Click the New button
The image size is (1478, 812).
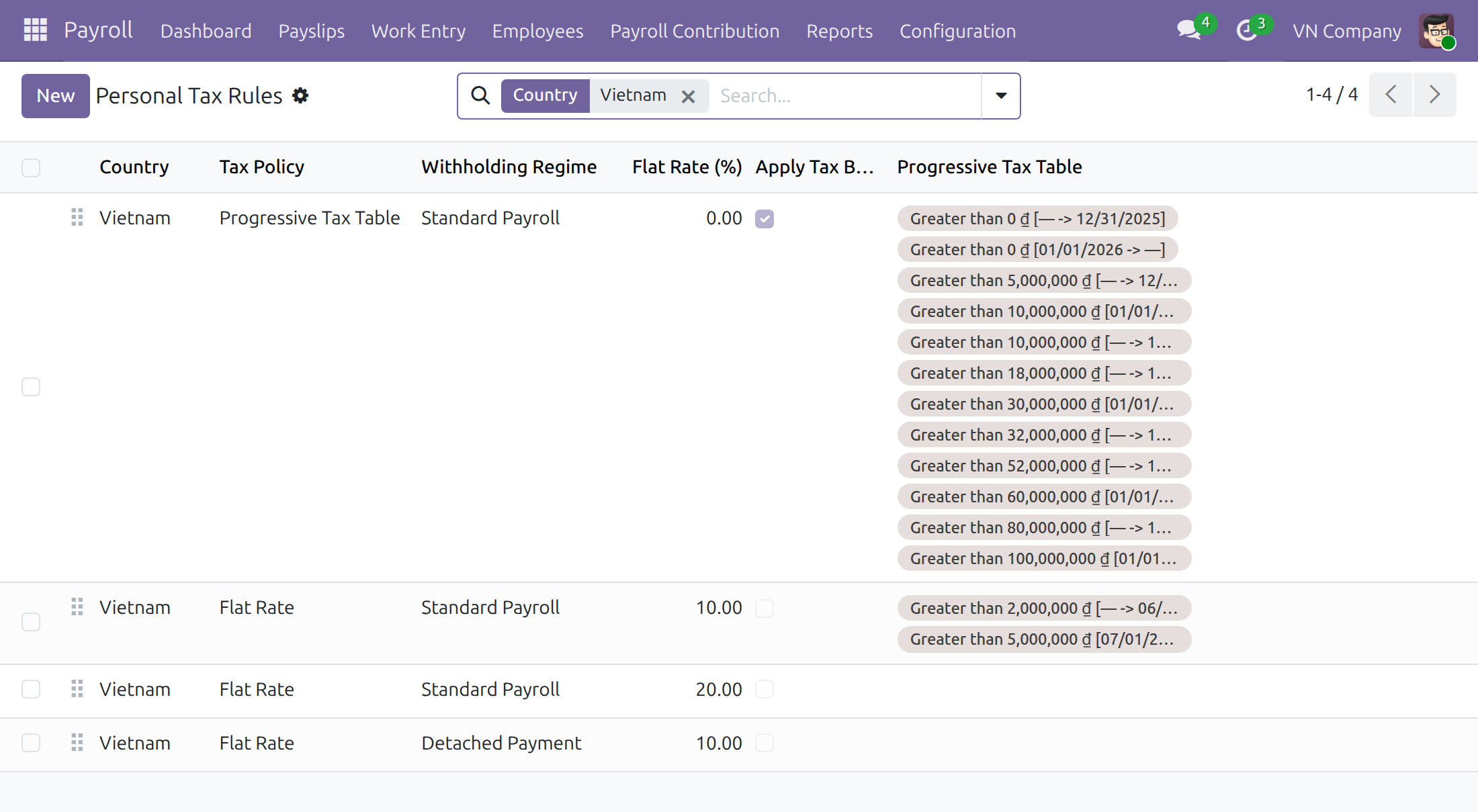click(x=56, y=95)
